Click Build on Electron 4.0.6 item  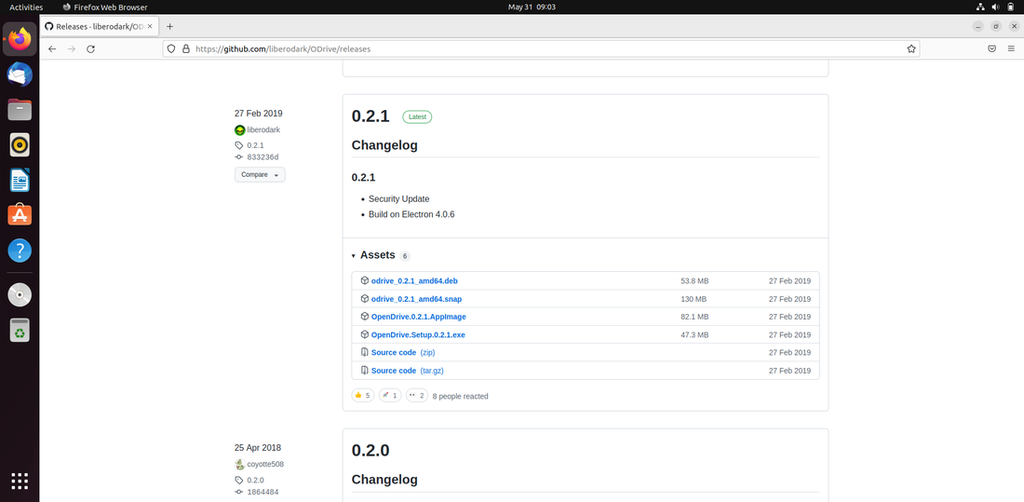click(x=411, y=214)
